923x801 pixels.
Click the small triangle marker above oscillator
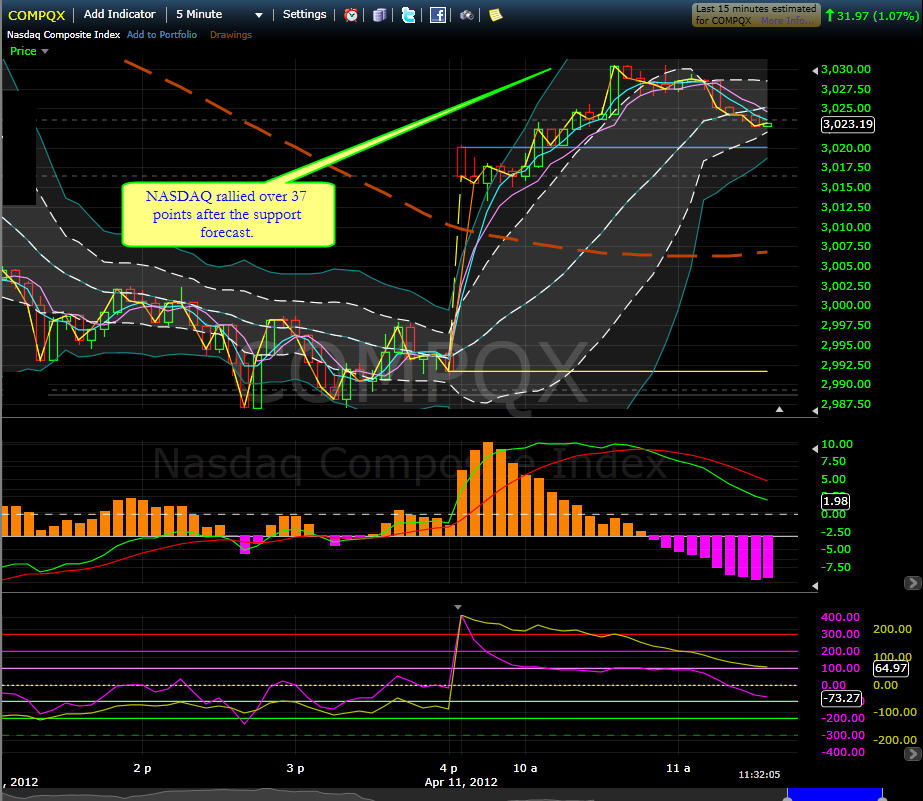click(x=458, y=607)
